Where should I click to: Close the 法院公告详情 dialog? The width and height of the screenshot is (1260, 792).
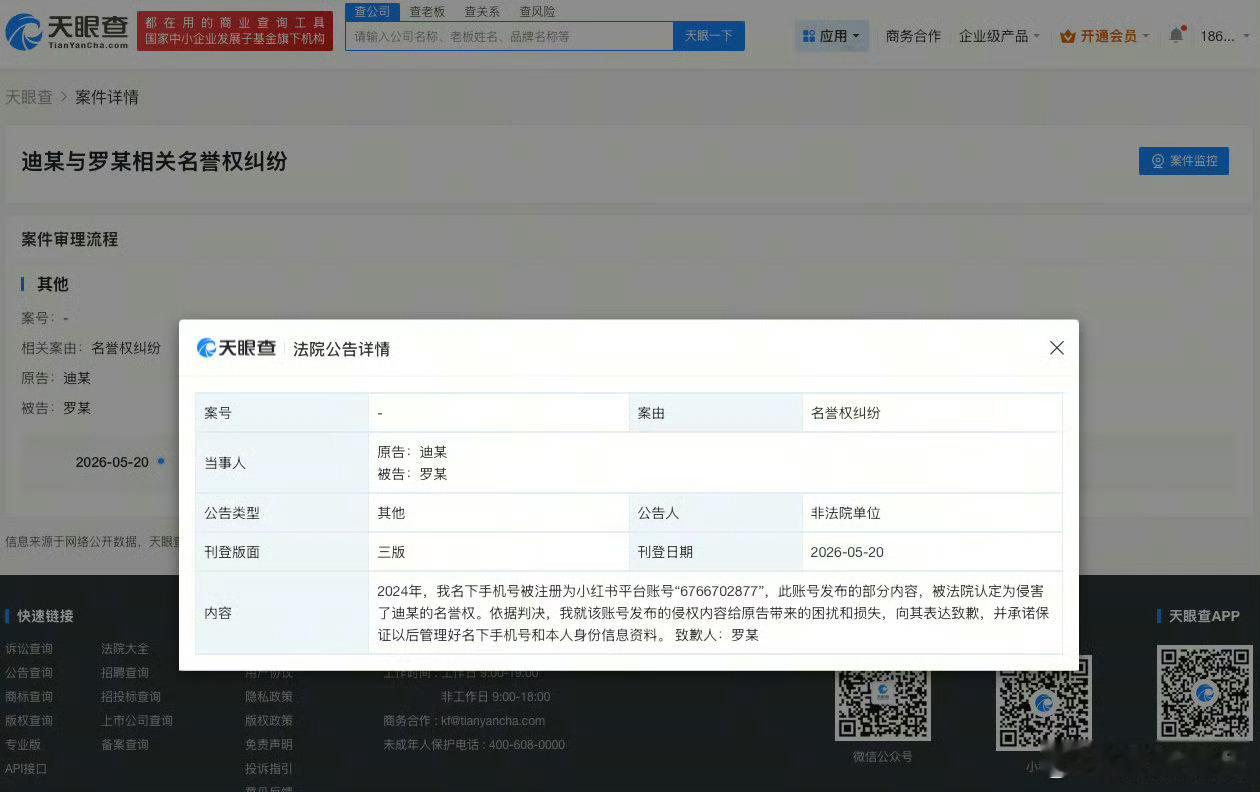tap(1057, 348)
